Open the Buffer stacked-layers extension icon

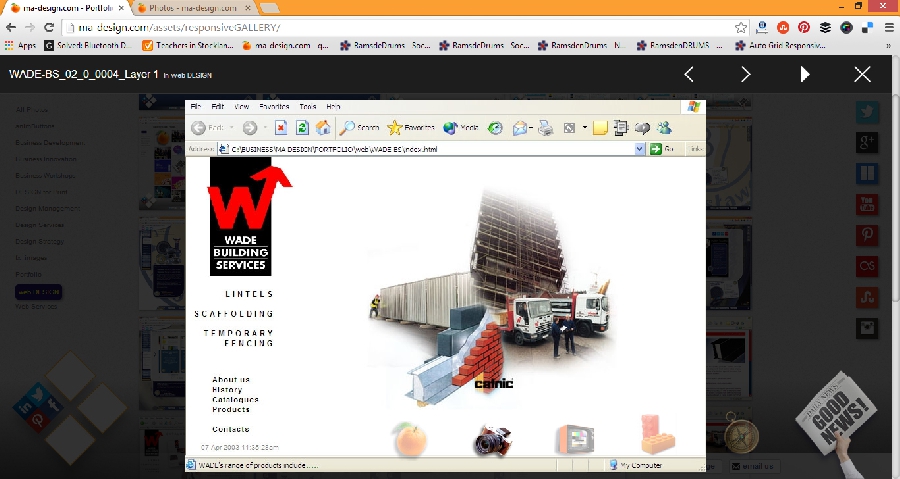[825, 27]
